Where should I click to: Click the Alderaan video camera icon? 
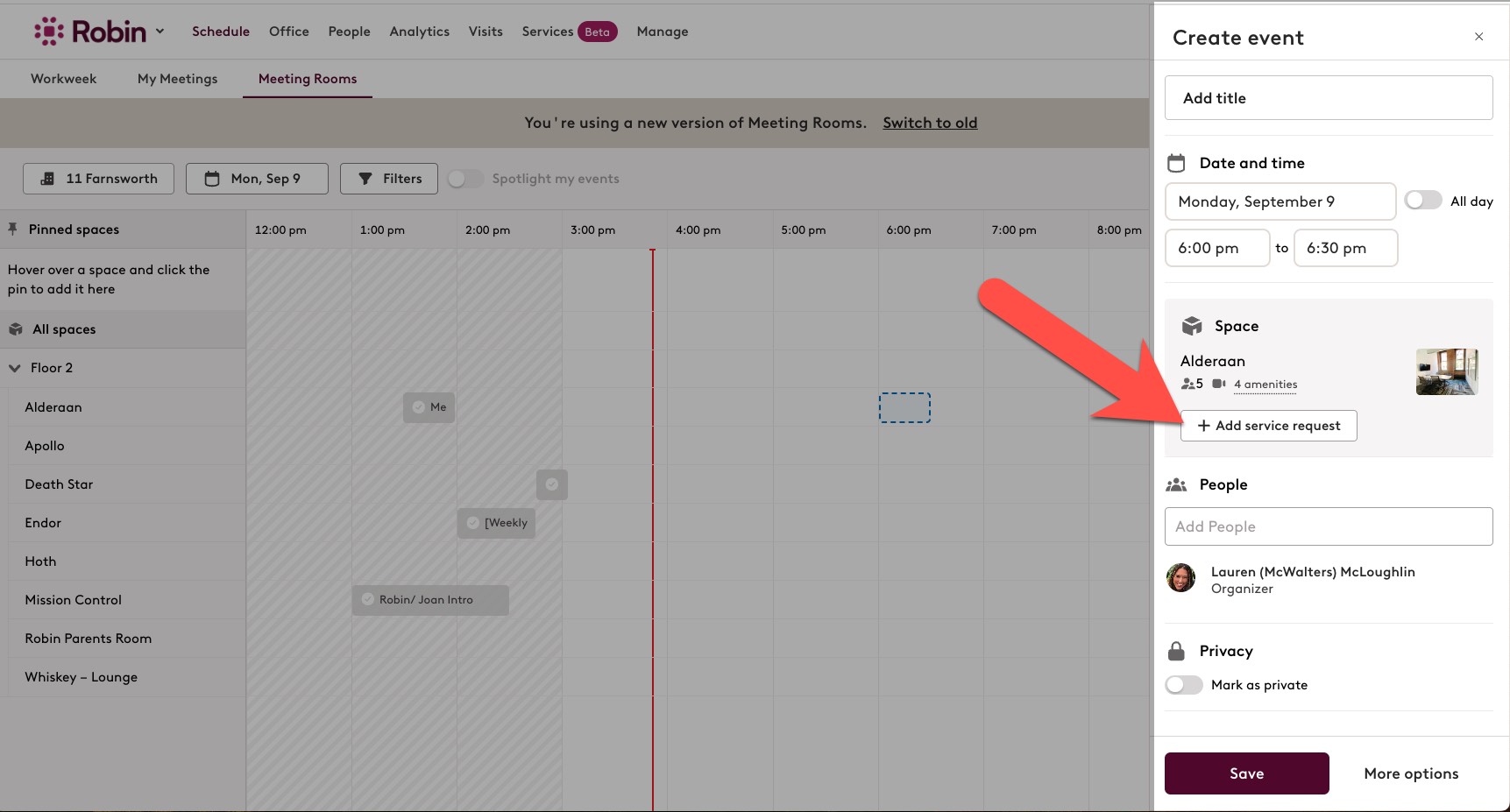[x=1219, y=384]
